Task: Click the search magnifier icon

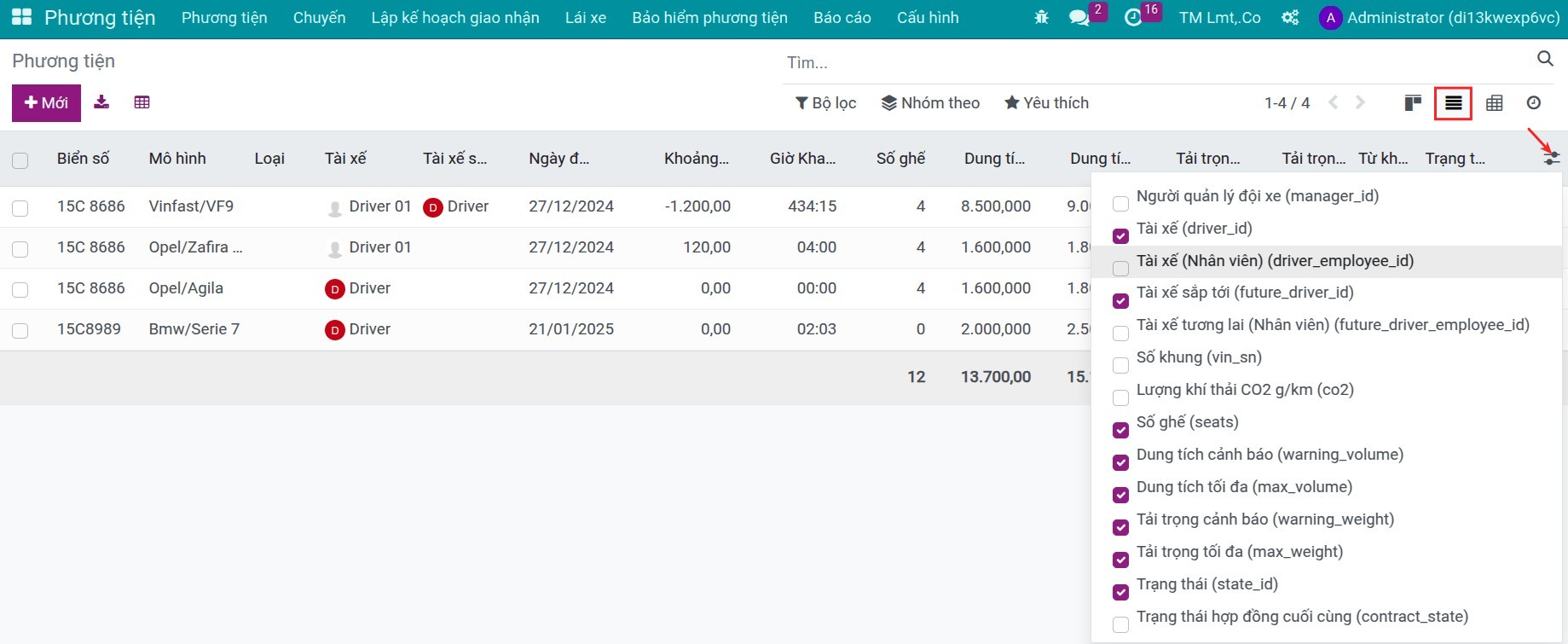Action: click(1545, 58)
